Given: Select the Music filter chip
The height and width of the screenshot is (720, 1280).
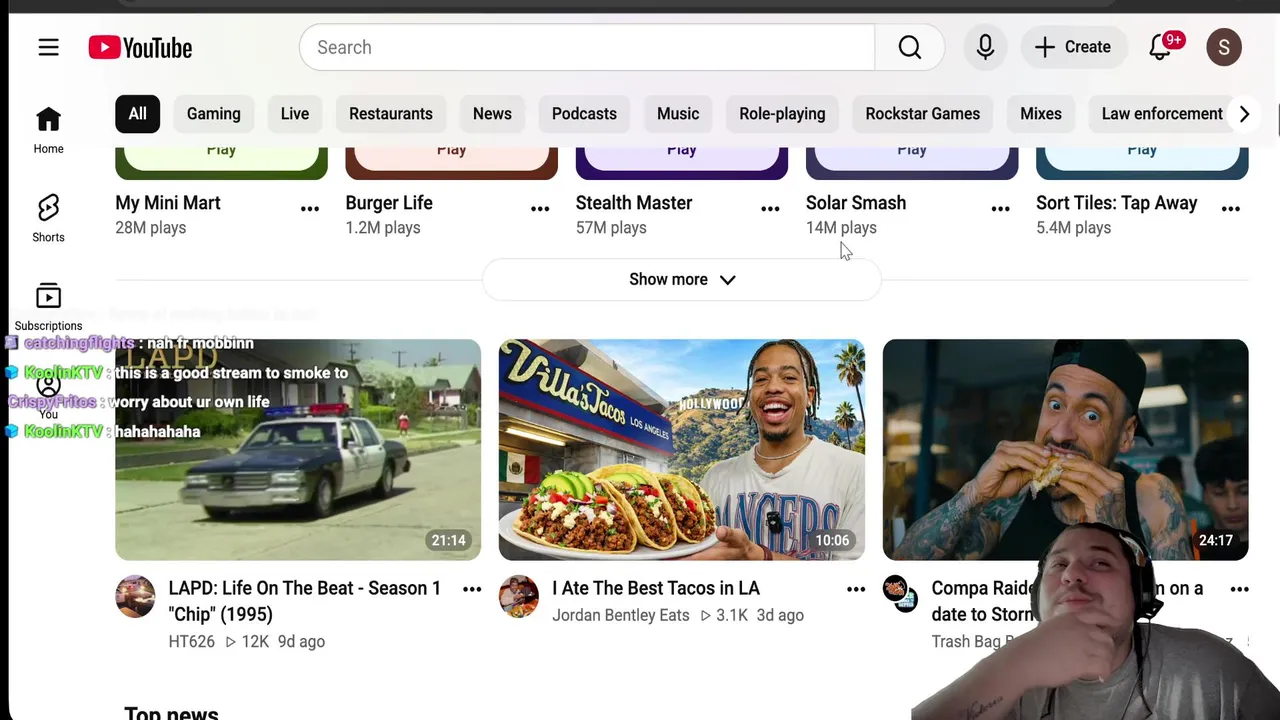Looking at the screenshot, I should click(678, 114).
